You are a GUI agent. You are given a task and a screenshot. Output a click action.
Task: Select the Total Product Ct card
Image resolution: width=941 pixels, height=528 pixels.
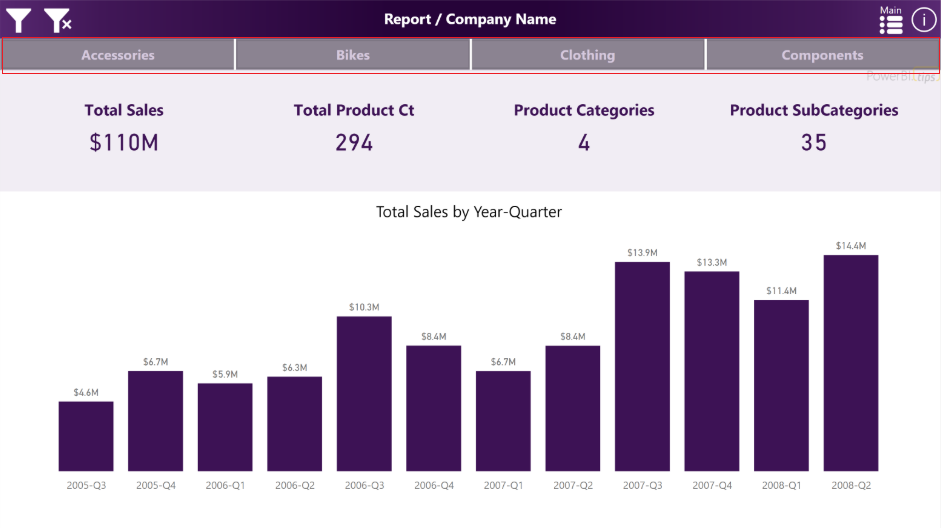[354, 142]
